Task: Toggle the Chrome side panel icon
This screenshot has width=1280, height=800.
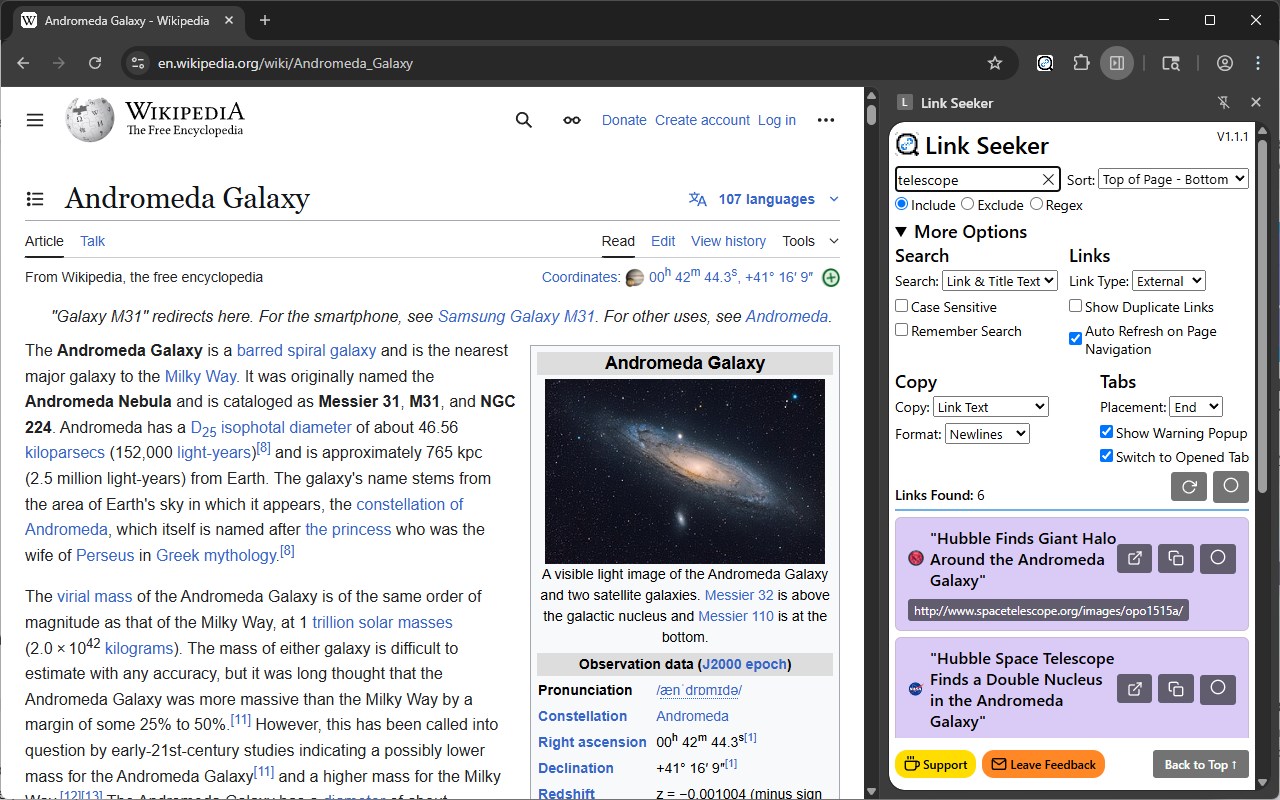Action: pos(1117,63)
